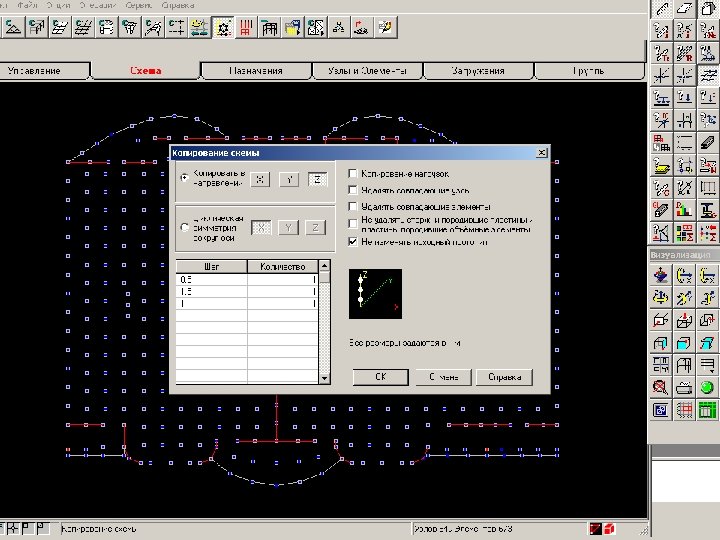The height and width of the screenshot is (540, 720).
Task: Click the red-and-grey tables filter icon
Action: click(661, 143)
